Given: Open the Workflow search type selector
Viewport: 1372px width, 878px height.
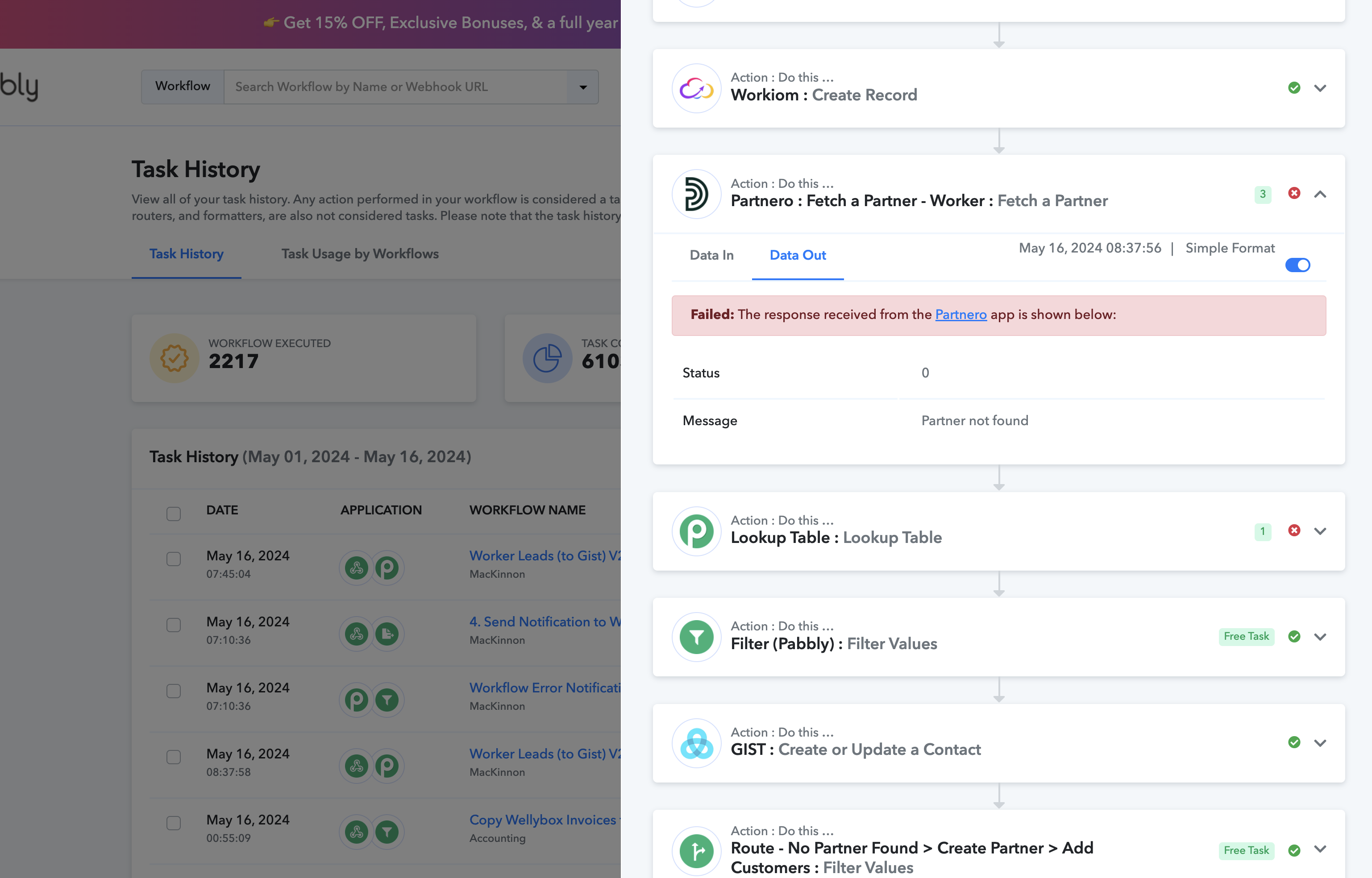Looking at the screenshot, I should click(x=183, y=87).
